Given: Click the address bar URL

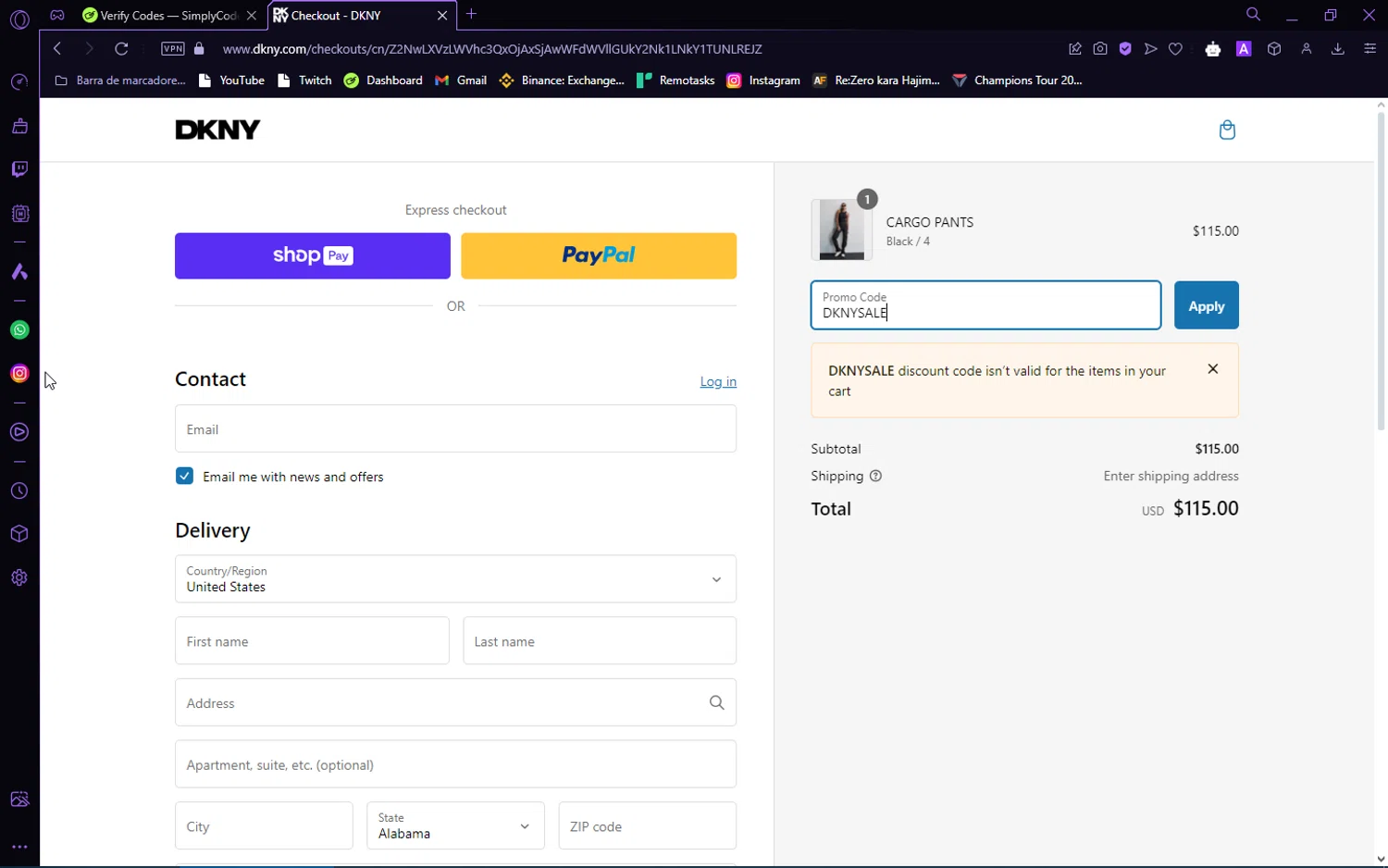Looking at the screenshot, I should point(492,49).
